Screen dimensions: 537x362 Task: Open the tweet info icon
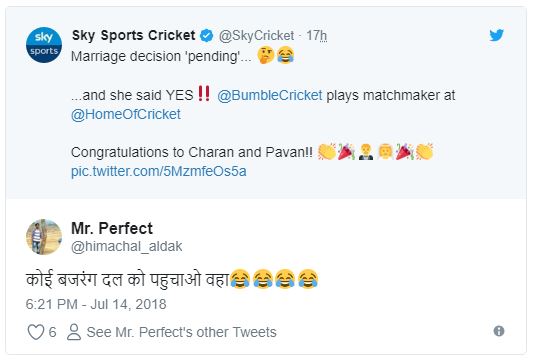(499, 331)
